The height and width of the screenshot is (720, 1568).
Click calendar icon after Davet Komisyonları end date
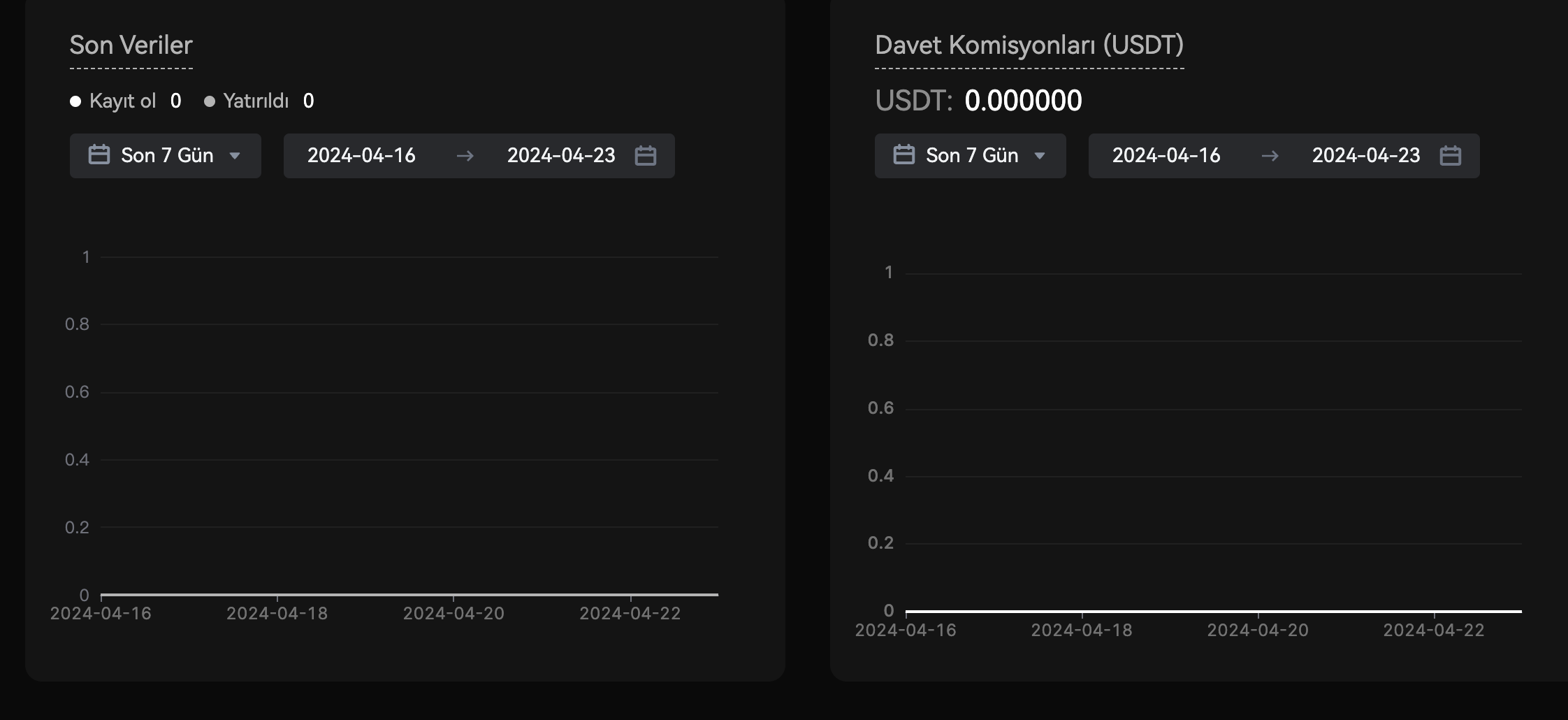click(1450, 155)
